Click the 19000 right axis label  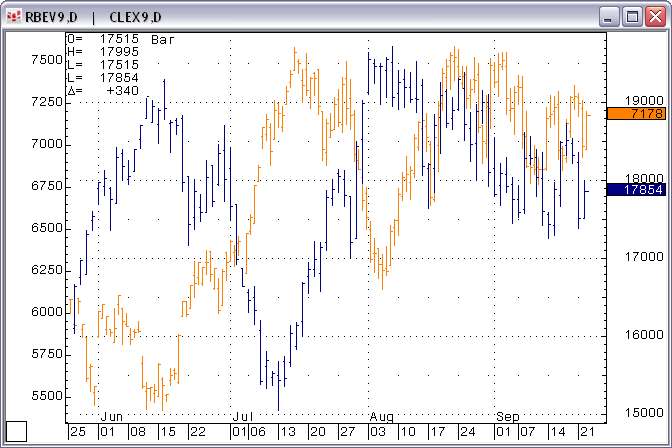coord(644,101)
